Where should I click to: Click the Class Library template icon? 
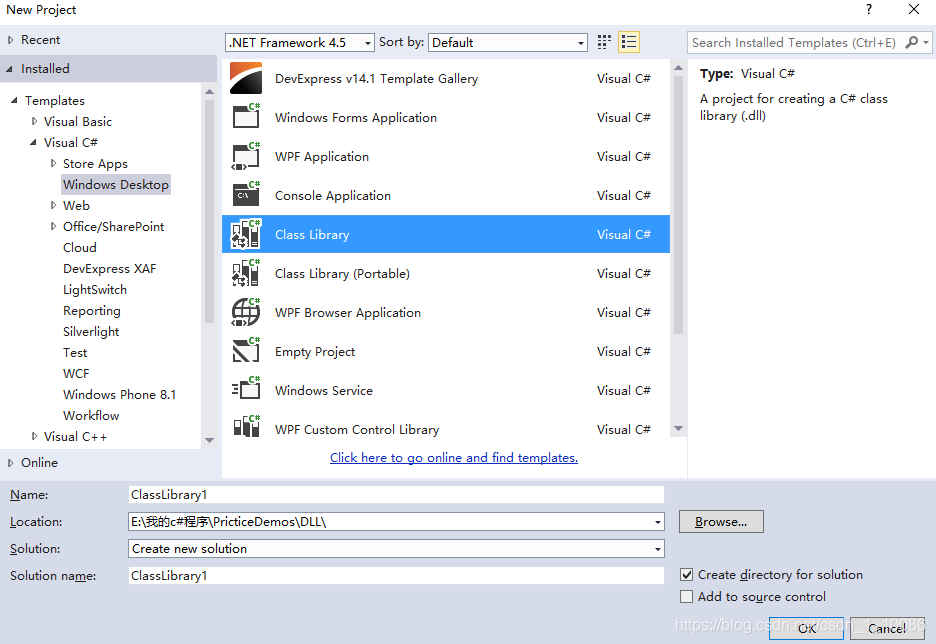(x=246, y=234)
